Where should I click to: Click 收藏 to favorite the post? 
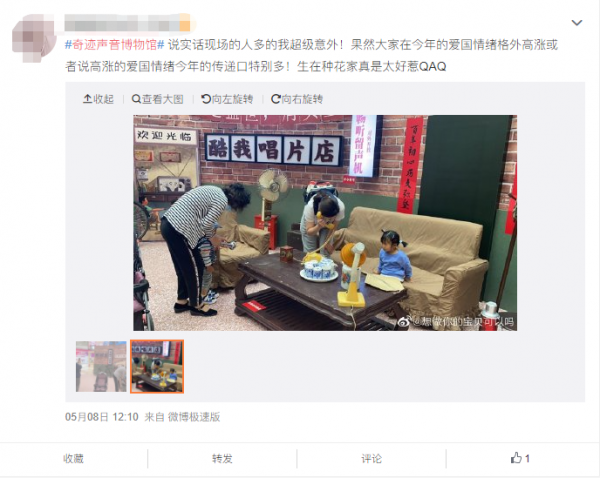tap(73, 458)
